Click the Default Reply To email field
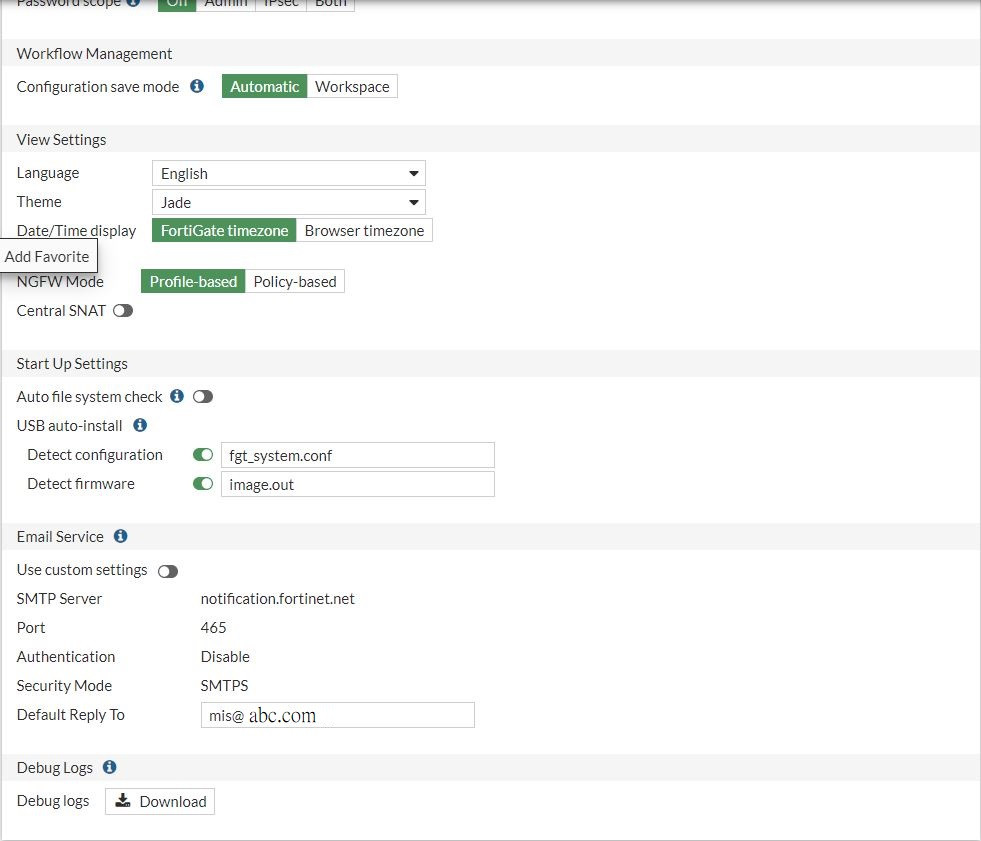 tap(338, 715)
